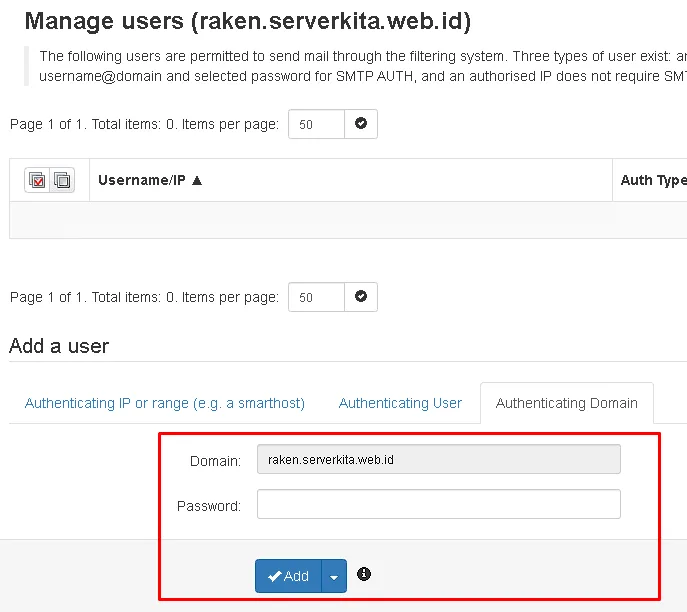Sort by the Auth Type column header

pos(653,181)
